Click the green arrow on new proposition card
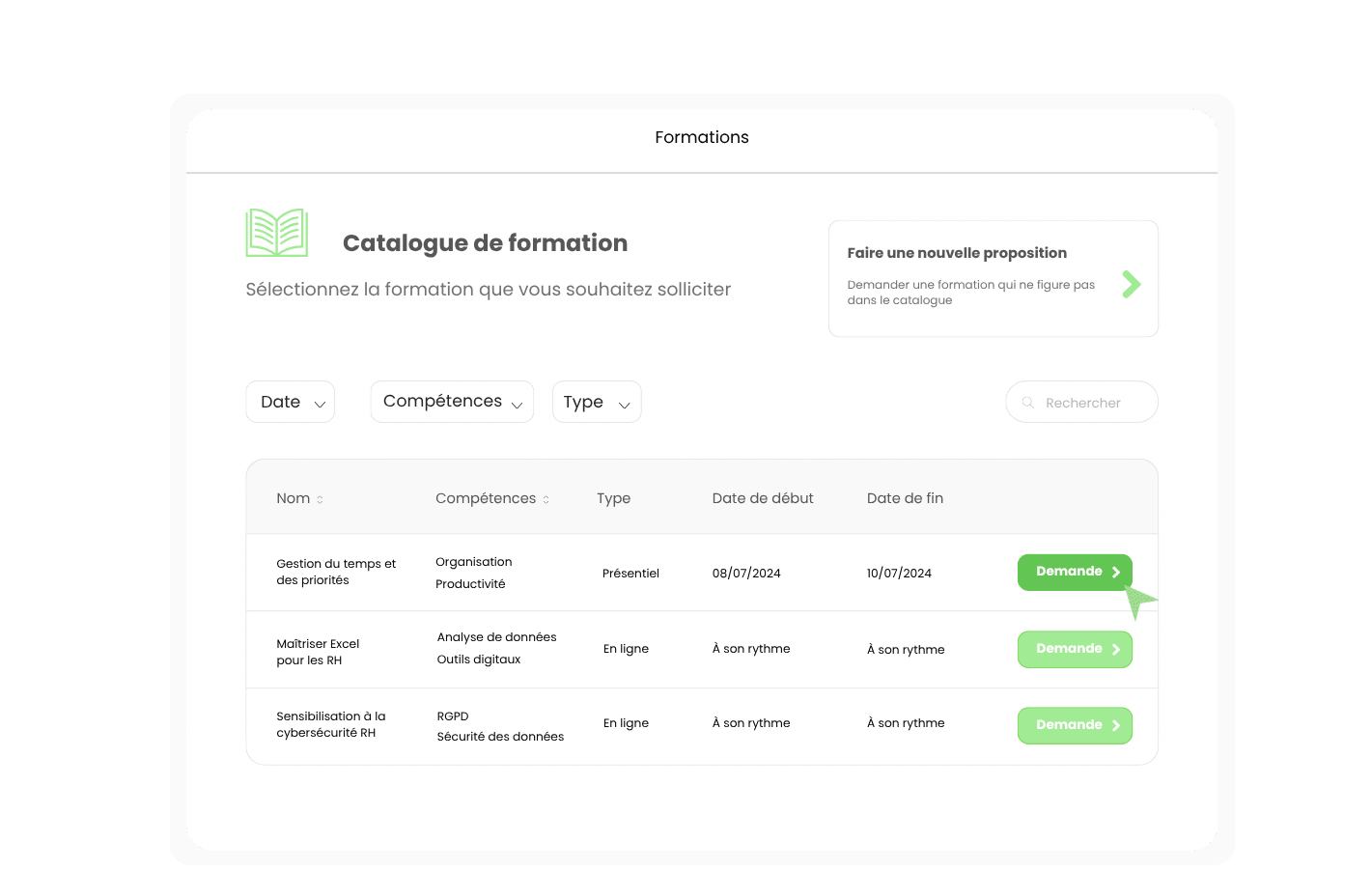 1132,284
